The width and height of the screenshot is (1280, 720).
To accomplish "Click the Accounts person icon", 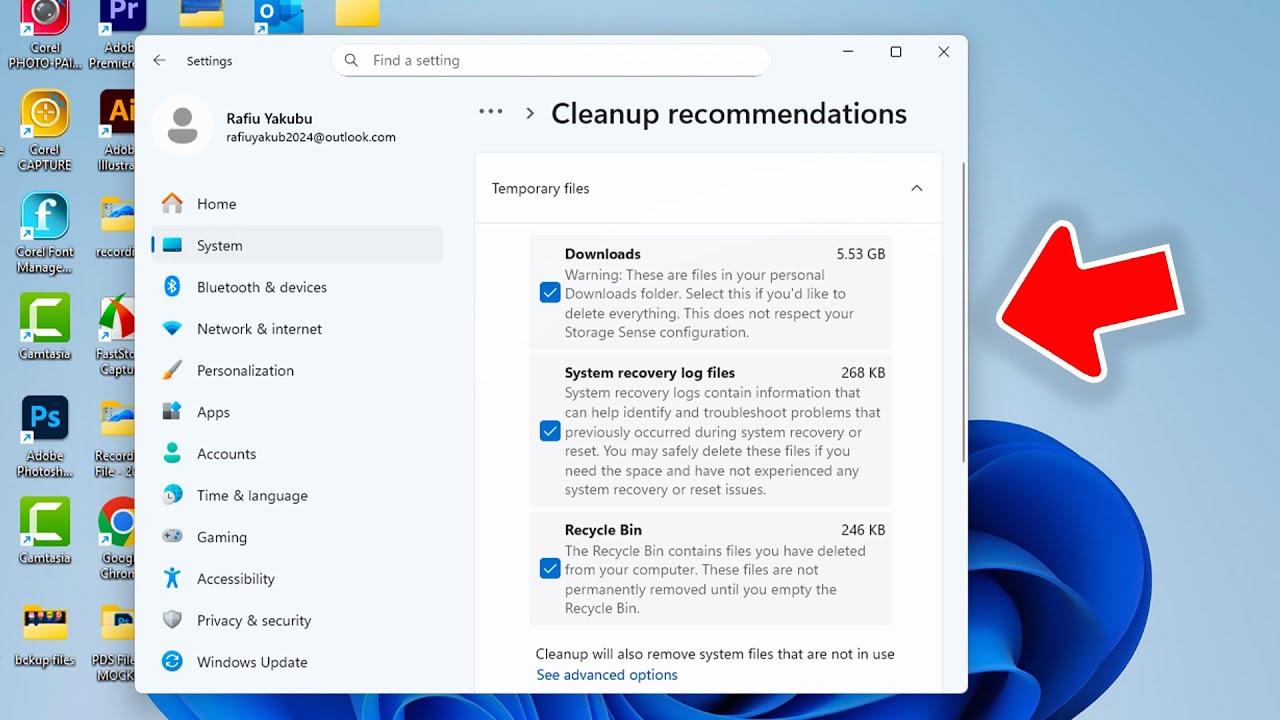I will pyautogui.click(x=172, y=453).
